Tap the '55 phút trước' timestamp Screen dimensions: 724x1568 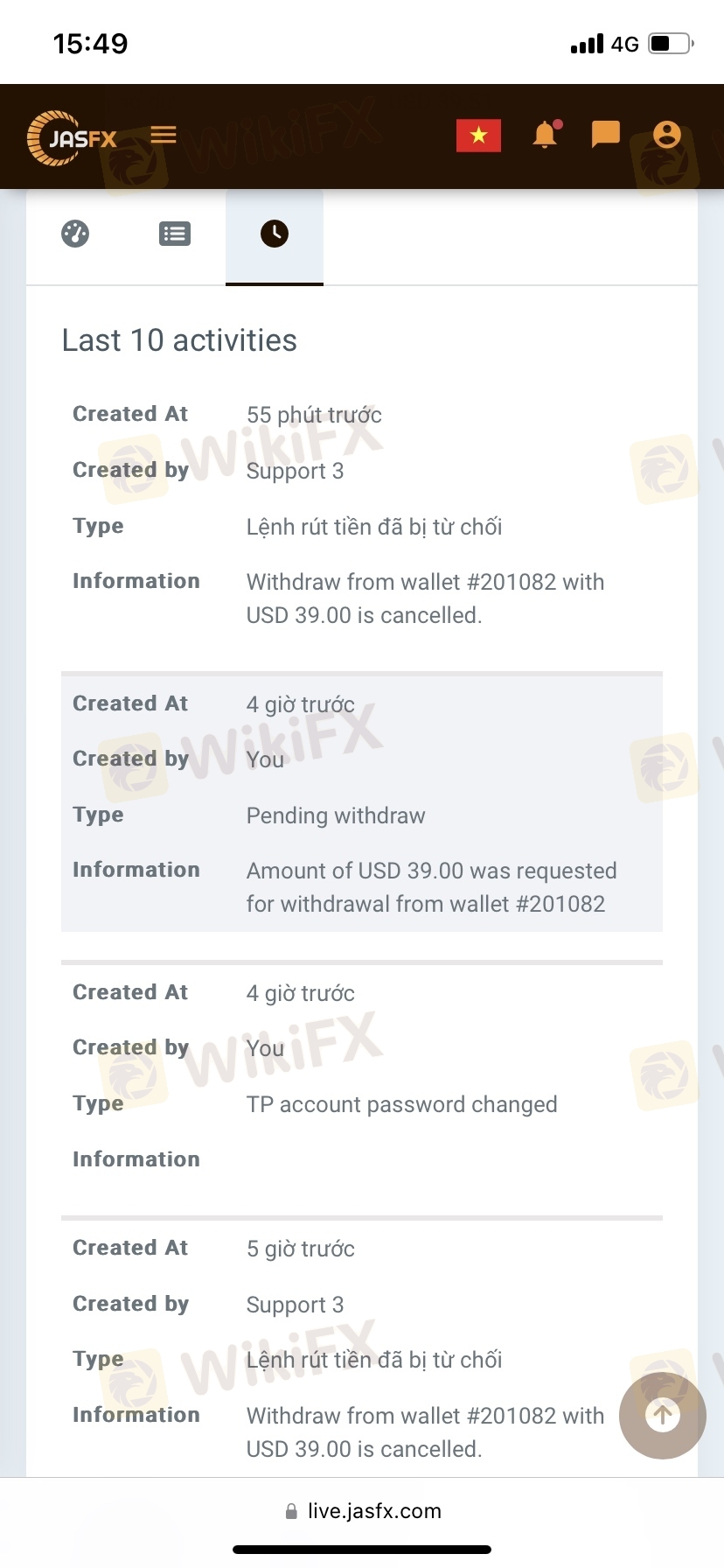click(x=314, y=415)
